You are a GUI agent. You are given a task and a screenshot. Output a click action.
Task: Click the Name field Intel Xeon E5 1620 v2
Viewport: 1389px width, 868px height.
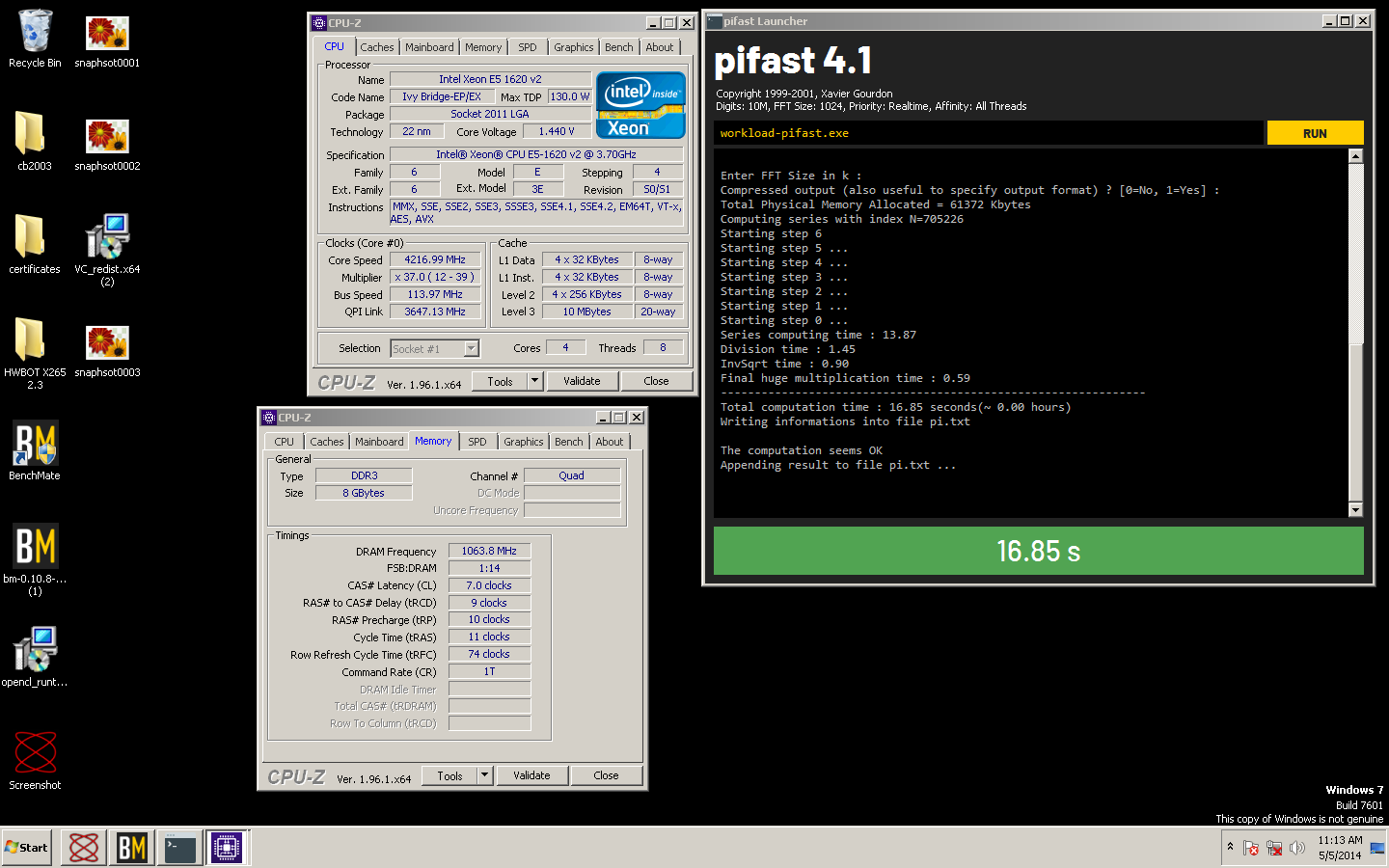click(x=490, y=79)
